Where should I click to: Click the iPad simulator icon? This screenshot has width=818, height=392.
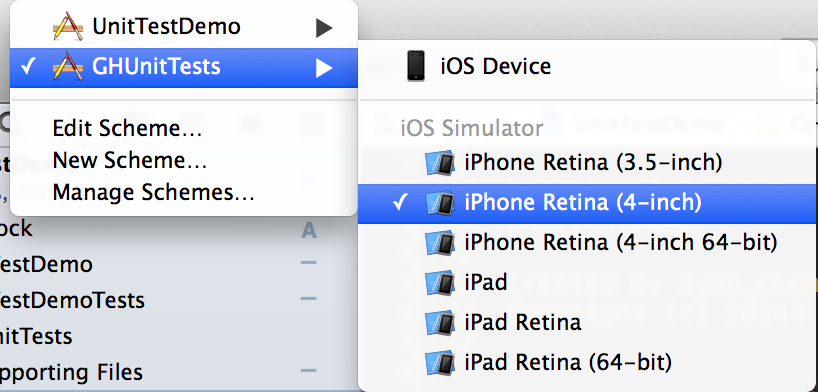[x=440, y=282]
